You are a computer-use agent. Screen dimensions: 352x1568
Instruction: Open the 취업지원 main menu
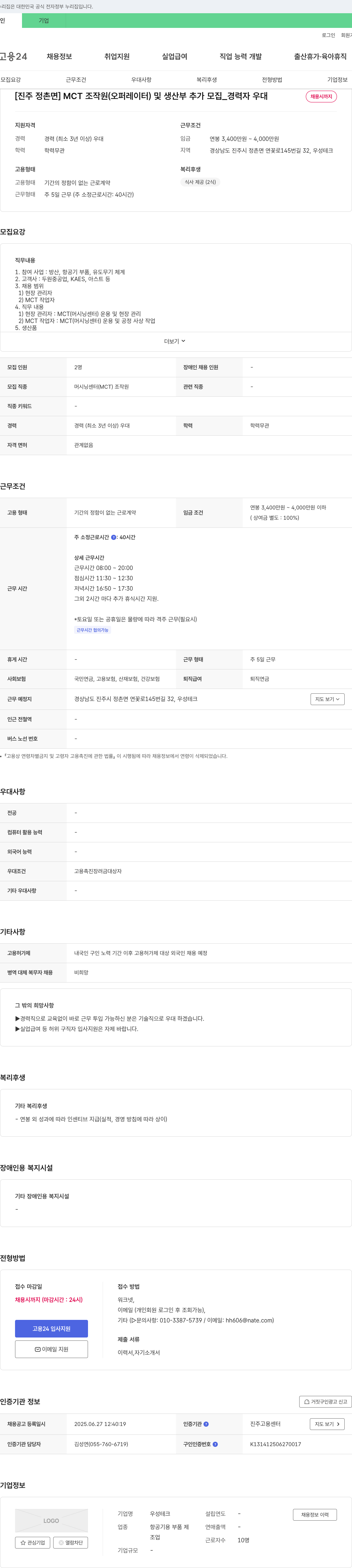[x=117, y=57]
